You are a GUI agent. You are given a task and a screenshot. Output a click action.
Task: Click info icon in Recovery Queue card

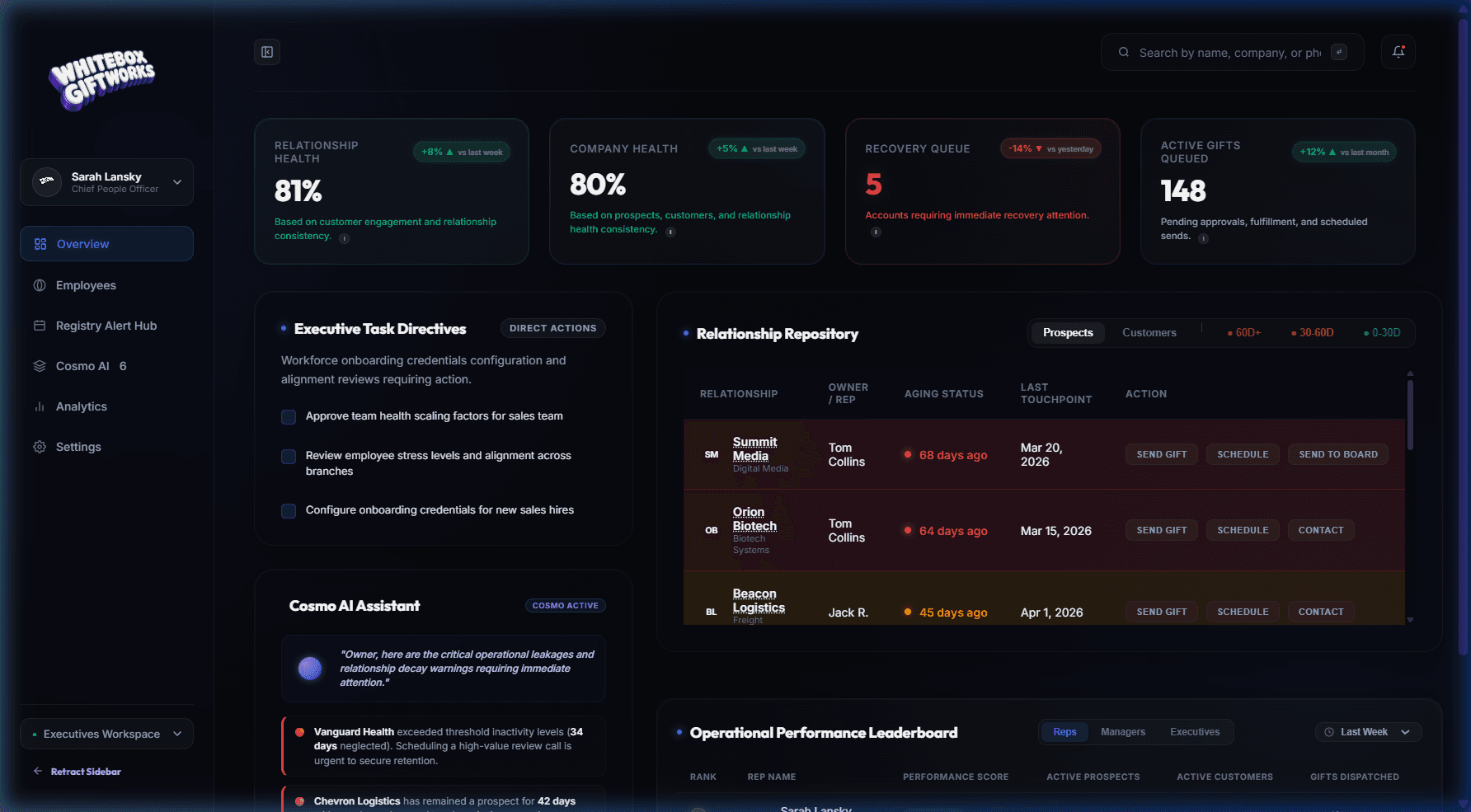click(876, 232)
